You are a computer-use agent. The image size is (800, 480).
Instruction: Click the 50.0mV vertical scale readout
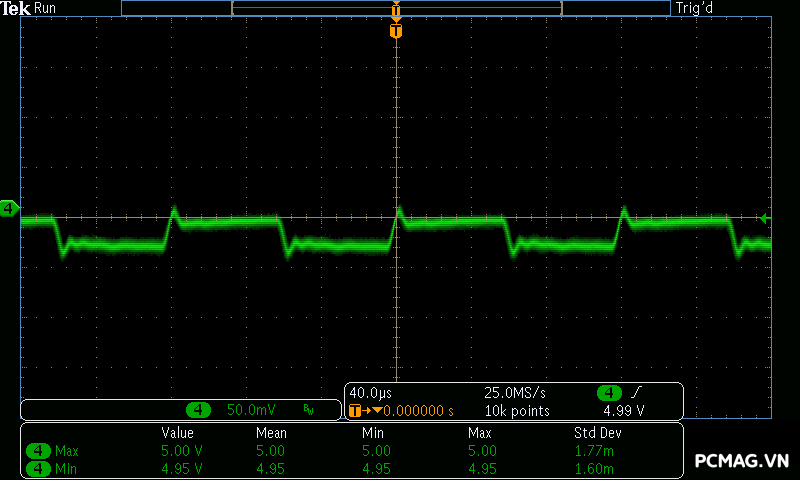(x=251, y=410)
